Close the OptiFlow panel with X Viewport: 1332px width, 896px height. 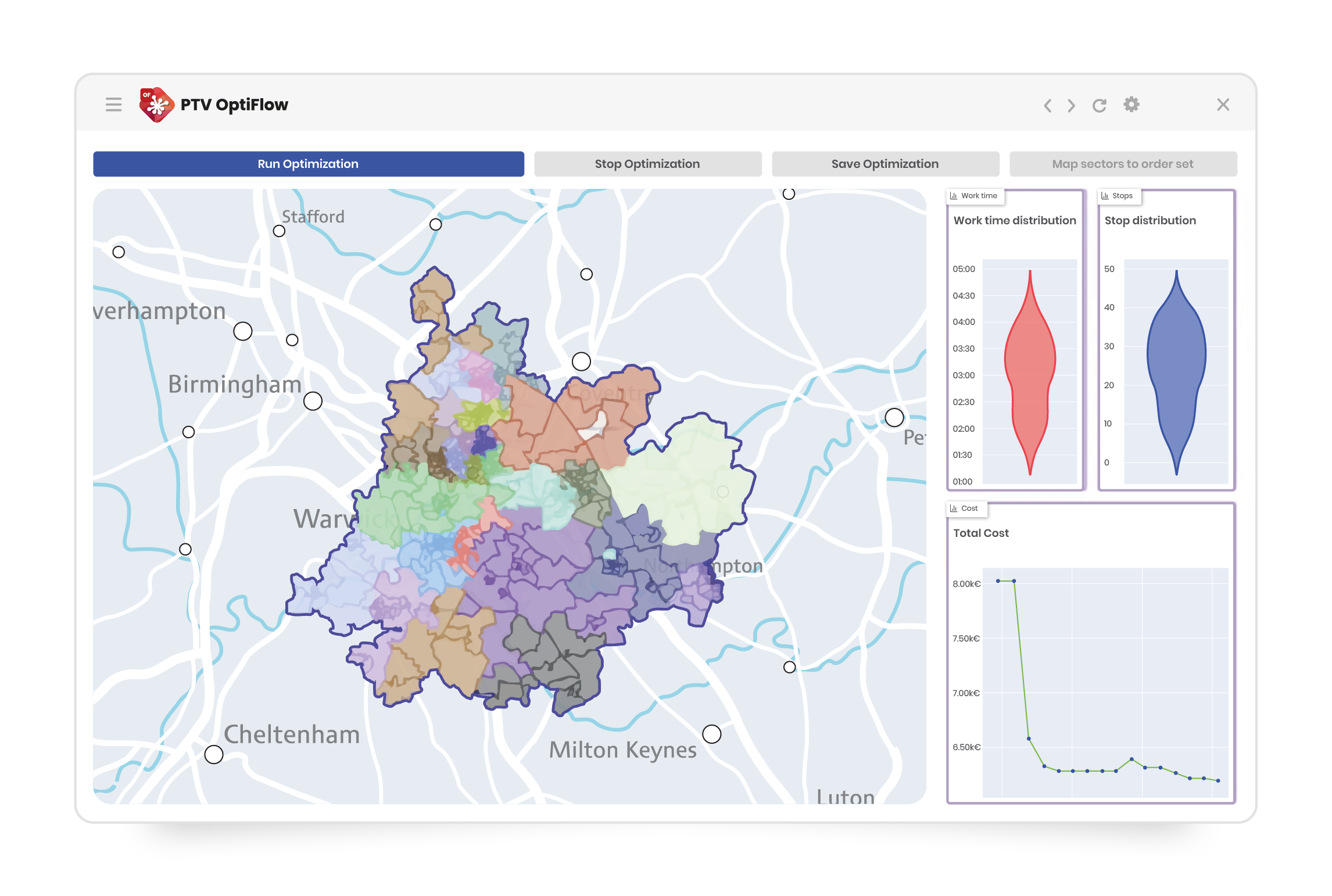pos(1223,105)
